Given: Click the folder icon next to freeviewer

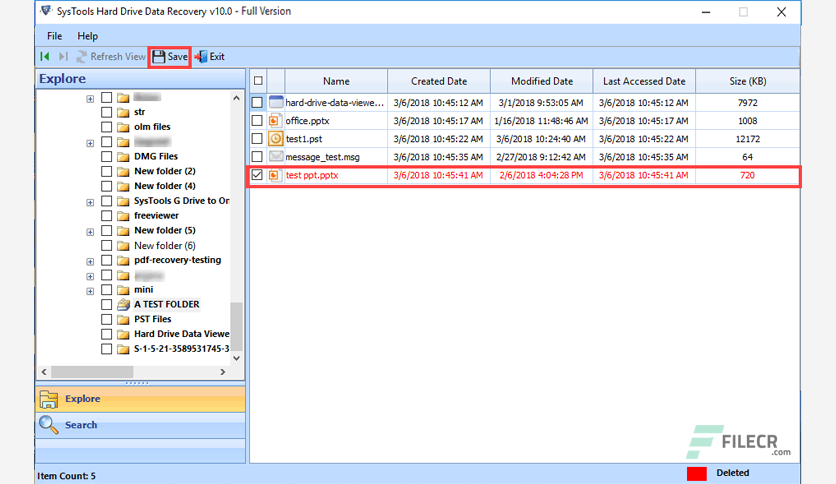Looking at the screenshot, I should coord(123,216).
